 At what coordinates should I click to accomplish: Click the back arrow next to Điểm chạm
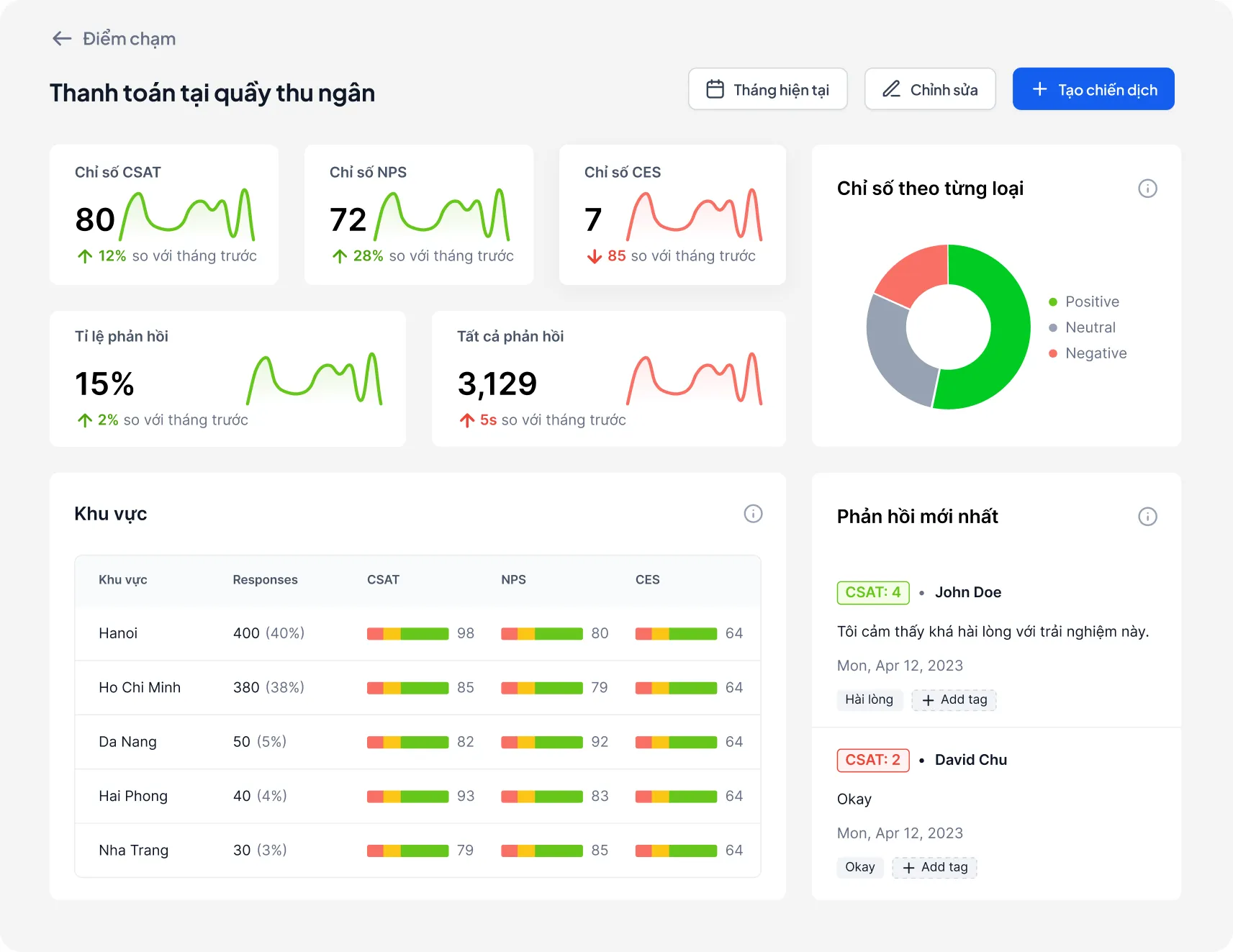point(62,39)
